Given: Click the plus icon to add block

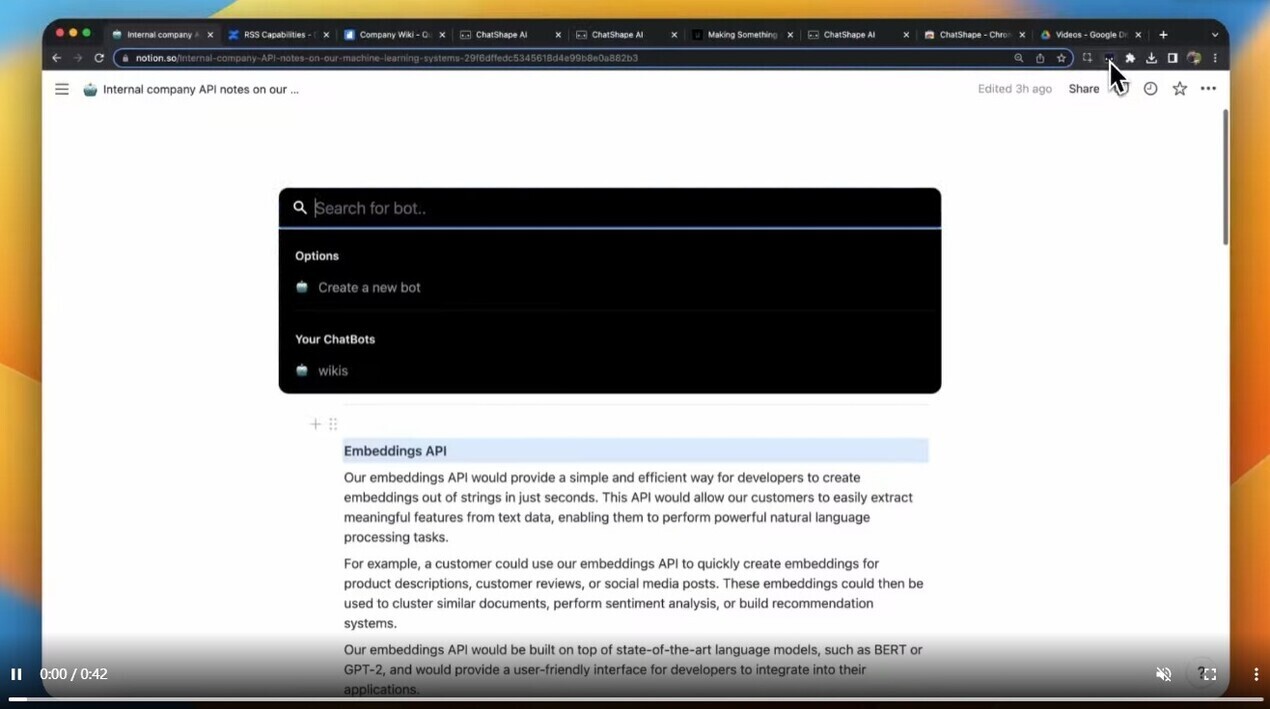Looking at the screenshot, I should click(x=315, y=424).
